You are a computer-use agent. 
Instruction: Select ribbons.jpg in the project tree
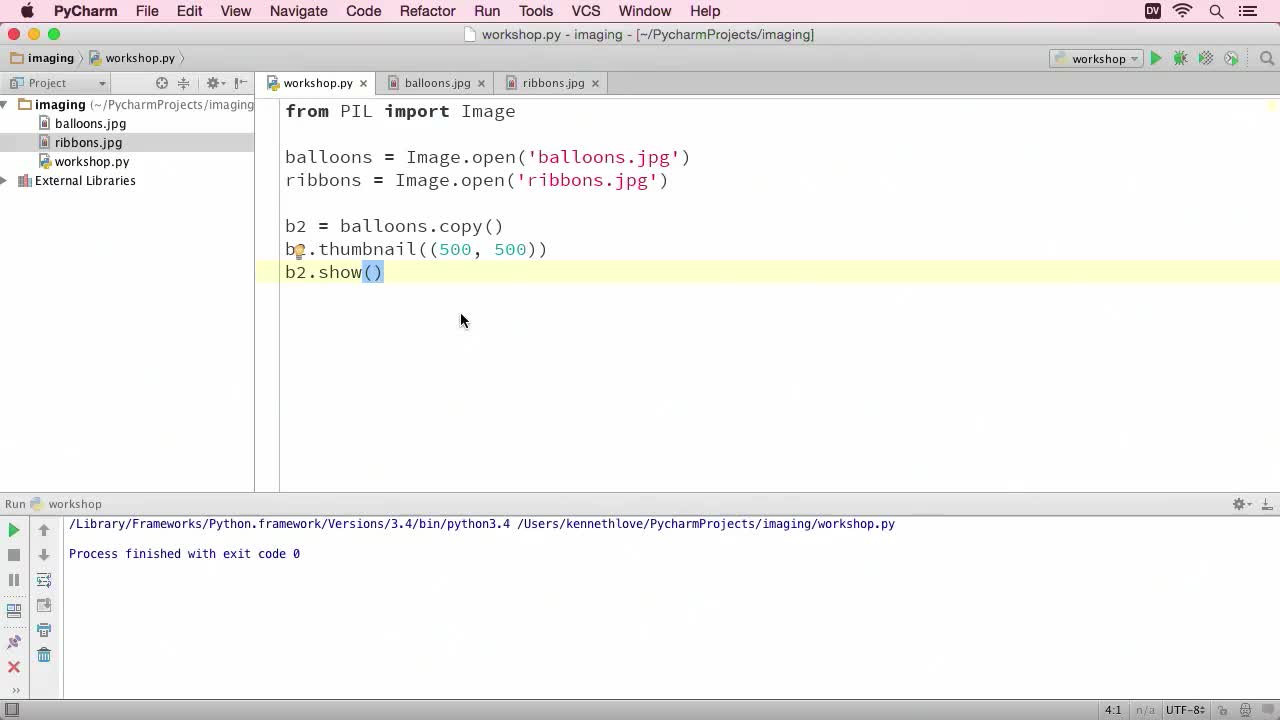[88, 142]
